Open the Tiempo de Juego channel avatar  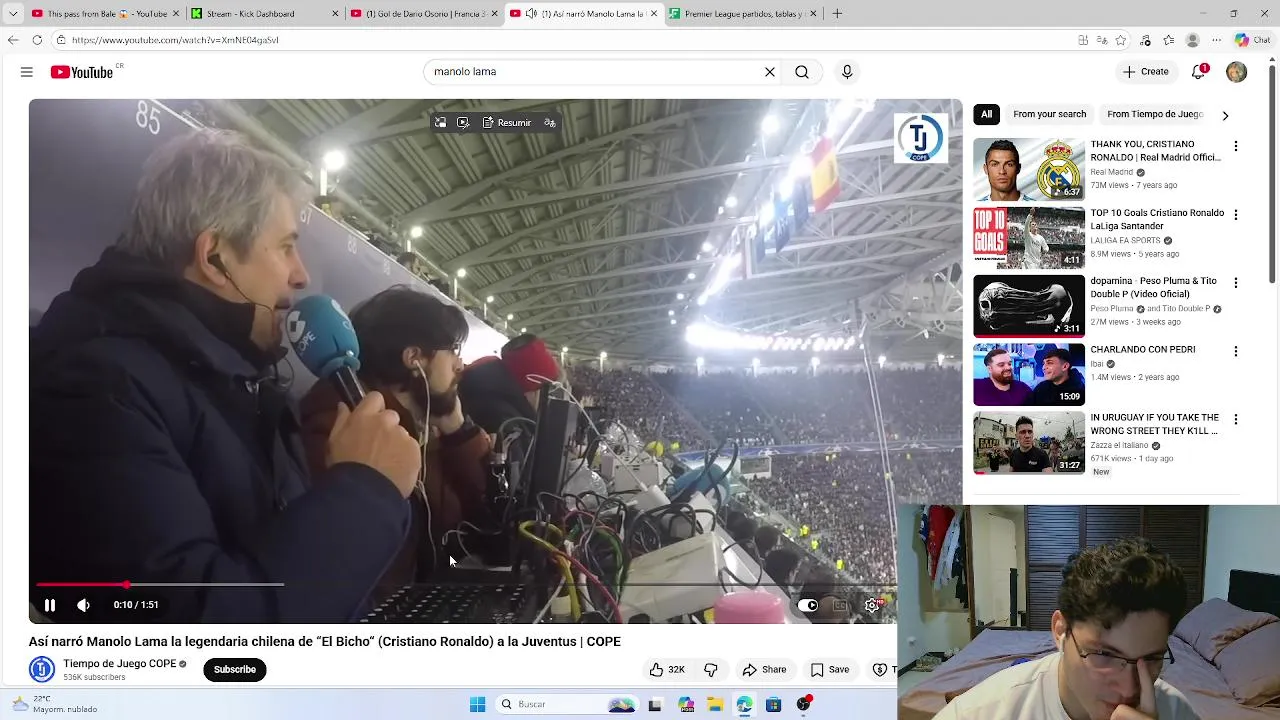[x=42, y=669]
